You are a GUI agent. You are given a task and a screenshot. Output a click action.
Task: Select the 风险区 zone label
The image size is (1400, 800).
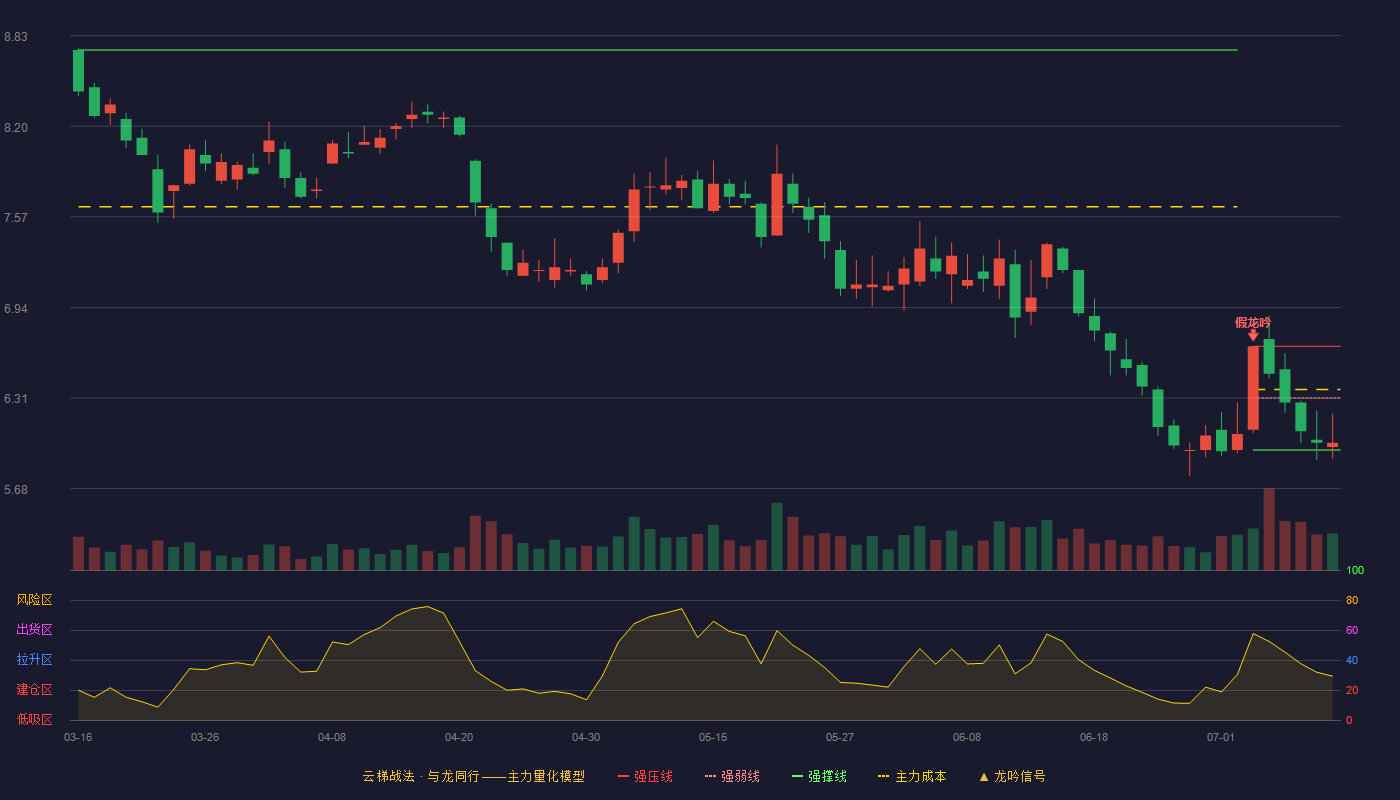[x=35, y=600]
